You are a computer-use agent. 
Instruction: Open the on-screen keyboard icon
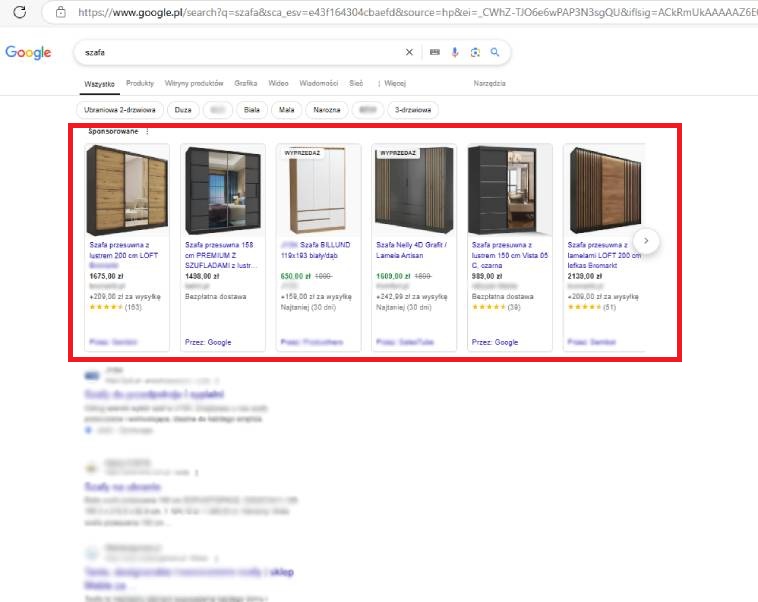click(435, 52)
